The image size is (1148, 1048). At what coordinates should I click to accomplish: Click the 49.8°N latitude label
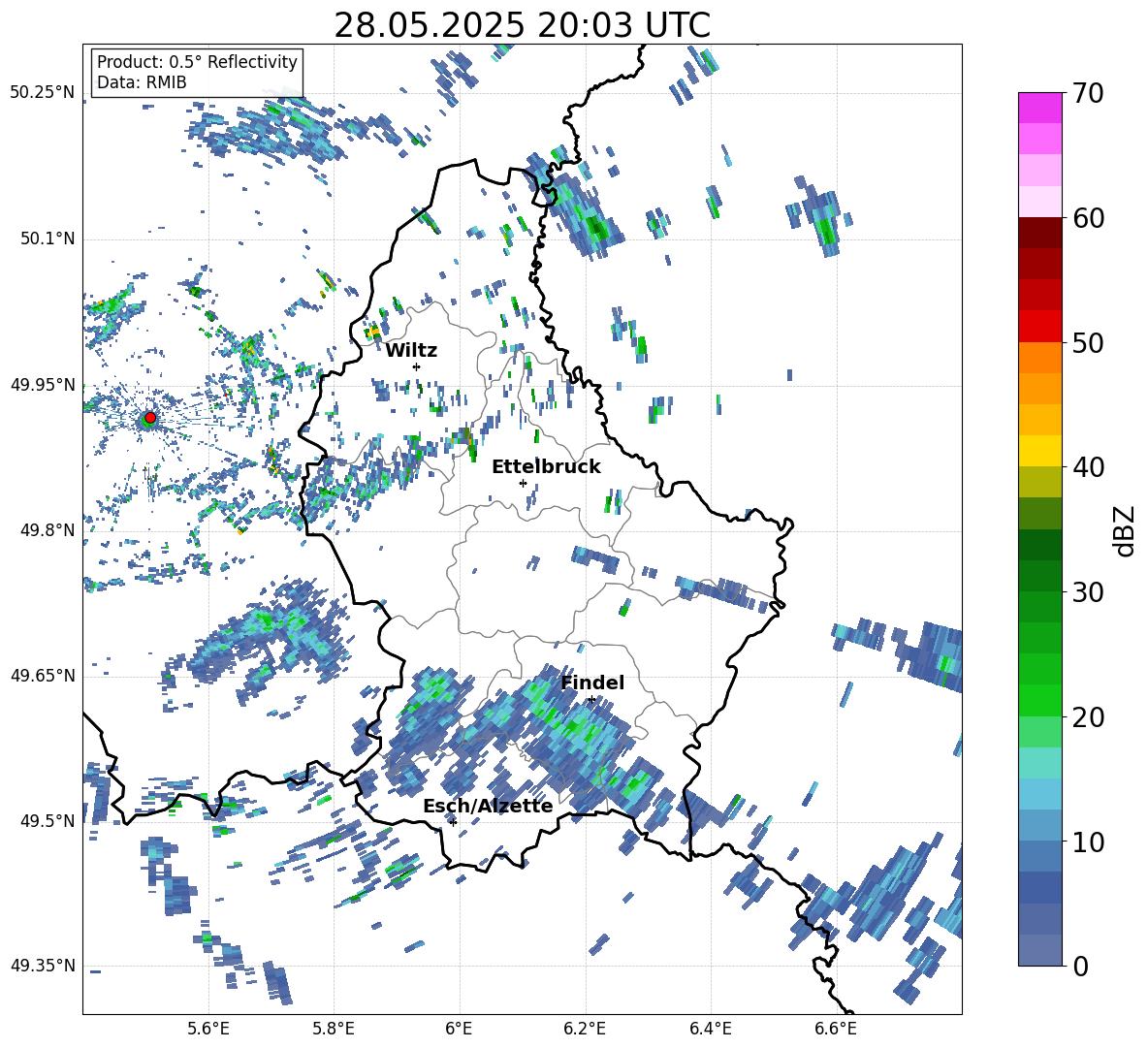click(47, 530)
